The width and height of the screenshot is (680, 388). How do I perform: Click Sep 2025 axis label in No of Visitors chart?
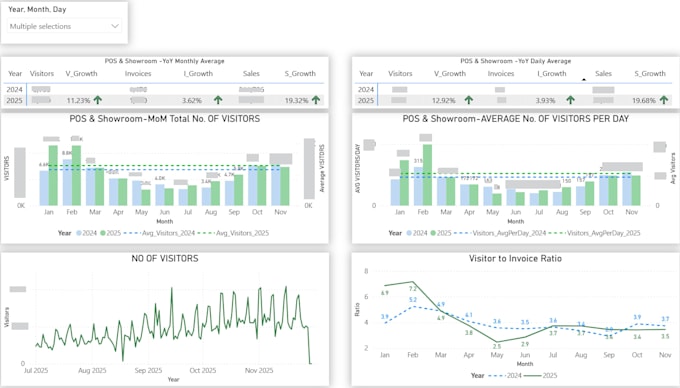coord(148,371)
